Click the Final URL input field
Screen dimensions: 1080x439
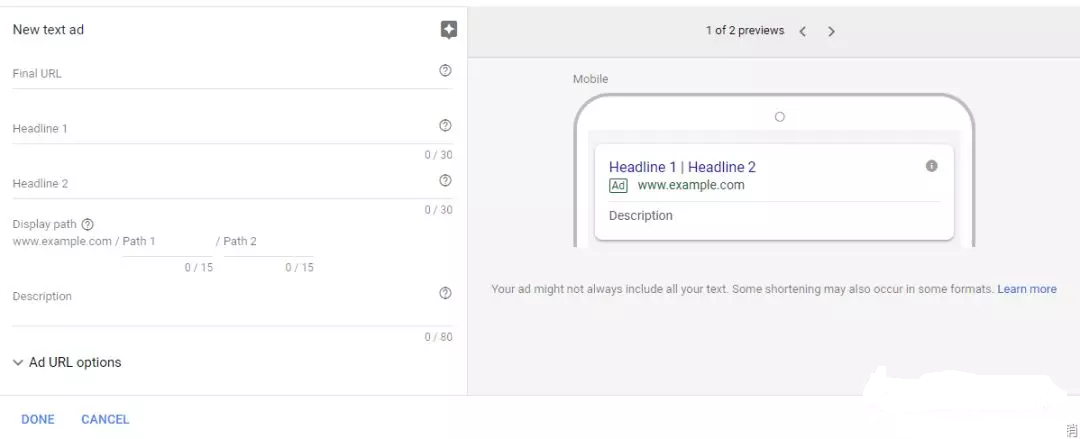point(220,74)
